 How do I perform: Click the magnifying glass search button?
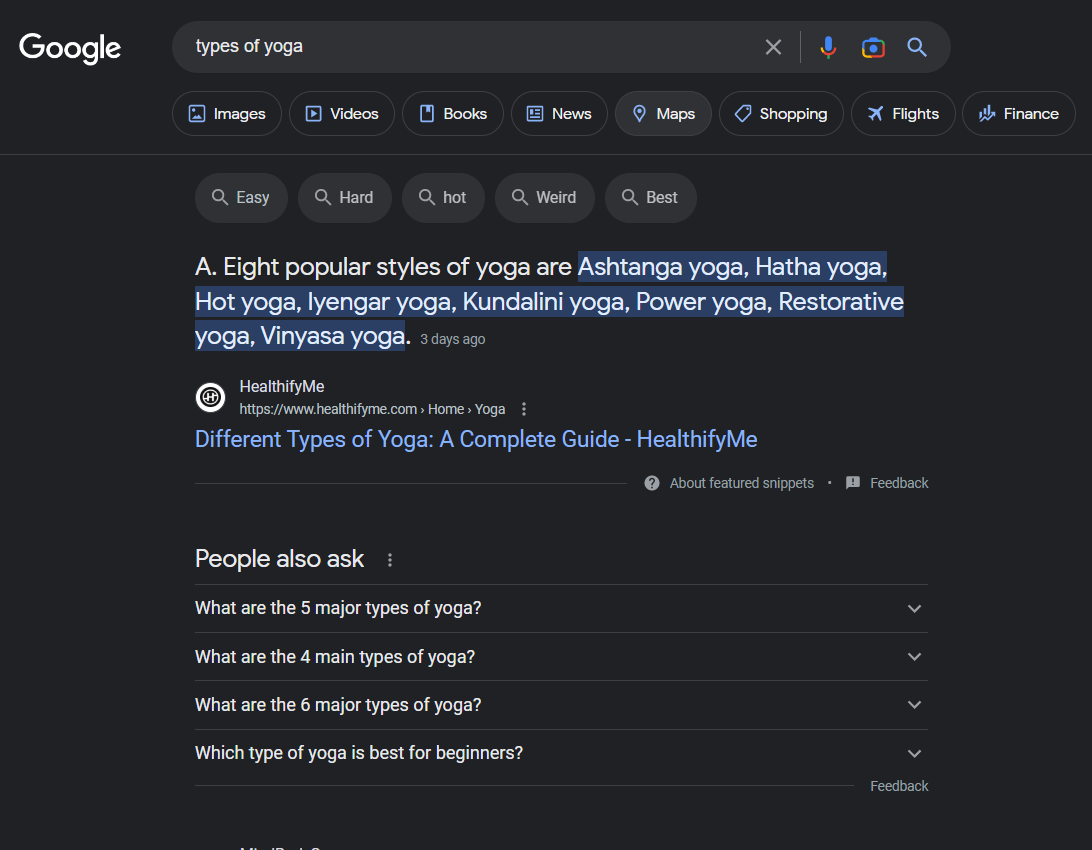(x=916, y=47)
